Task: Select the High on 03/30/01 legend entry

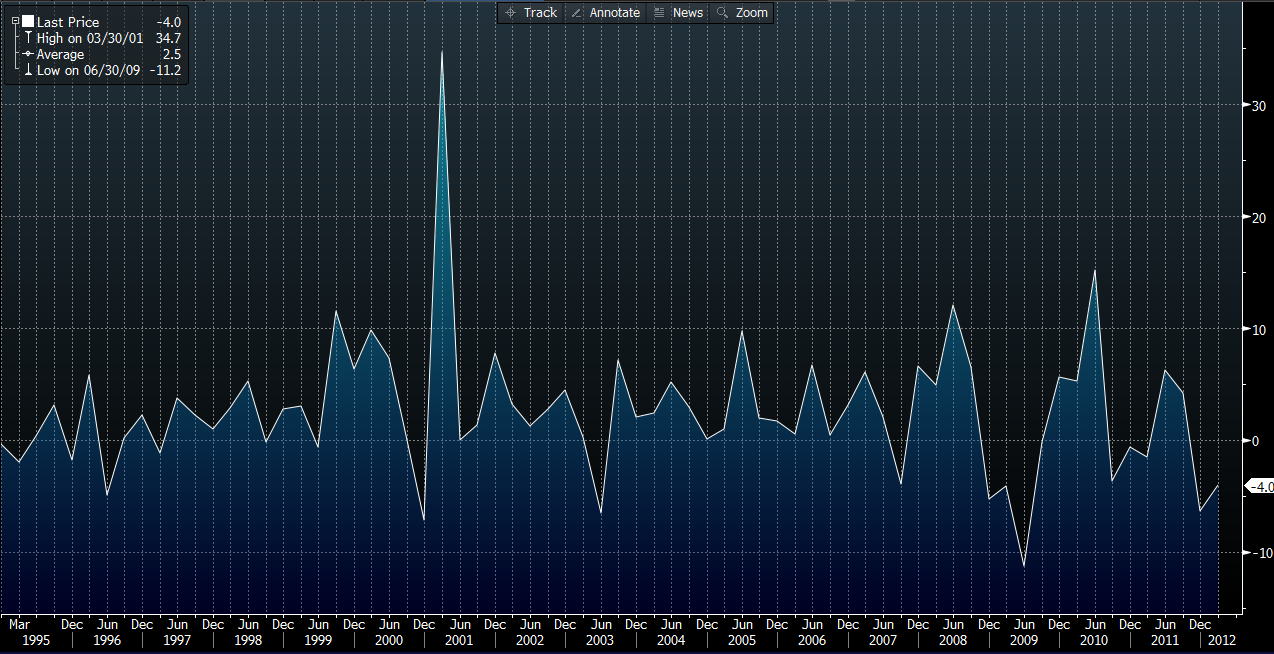Action: [x=88, y=38]
